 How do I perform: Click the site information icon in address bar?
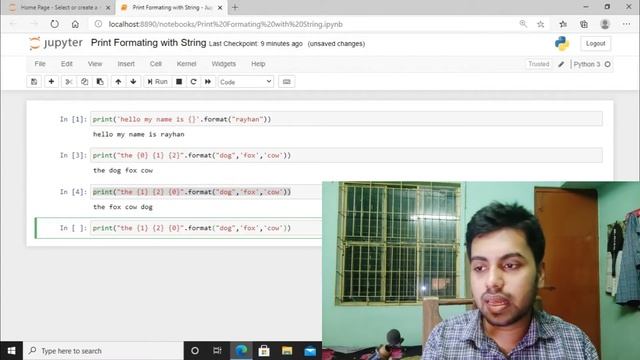coord(98,24)
